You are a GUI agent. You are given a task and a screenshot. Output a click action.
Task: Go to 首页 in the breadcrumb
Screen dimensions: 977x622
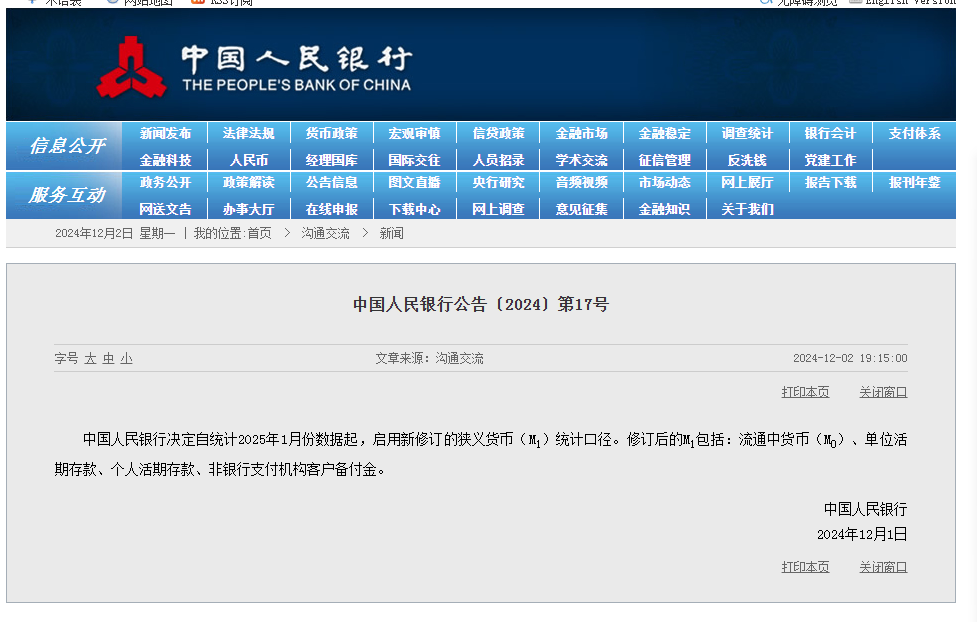coord(259,233)
